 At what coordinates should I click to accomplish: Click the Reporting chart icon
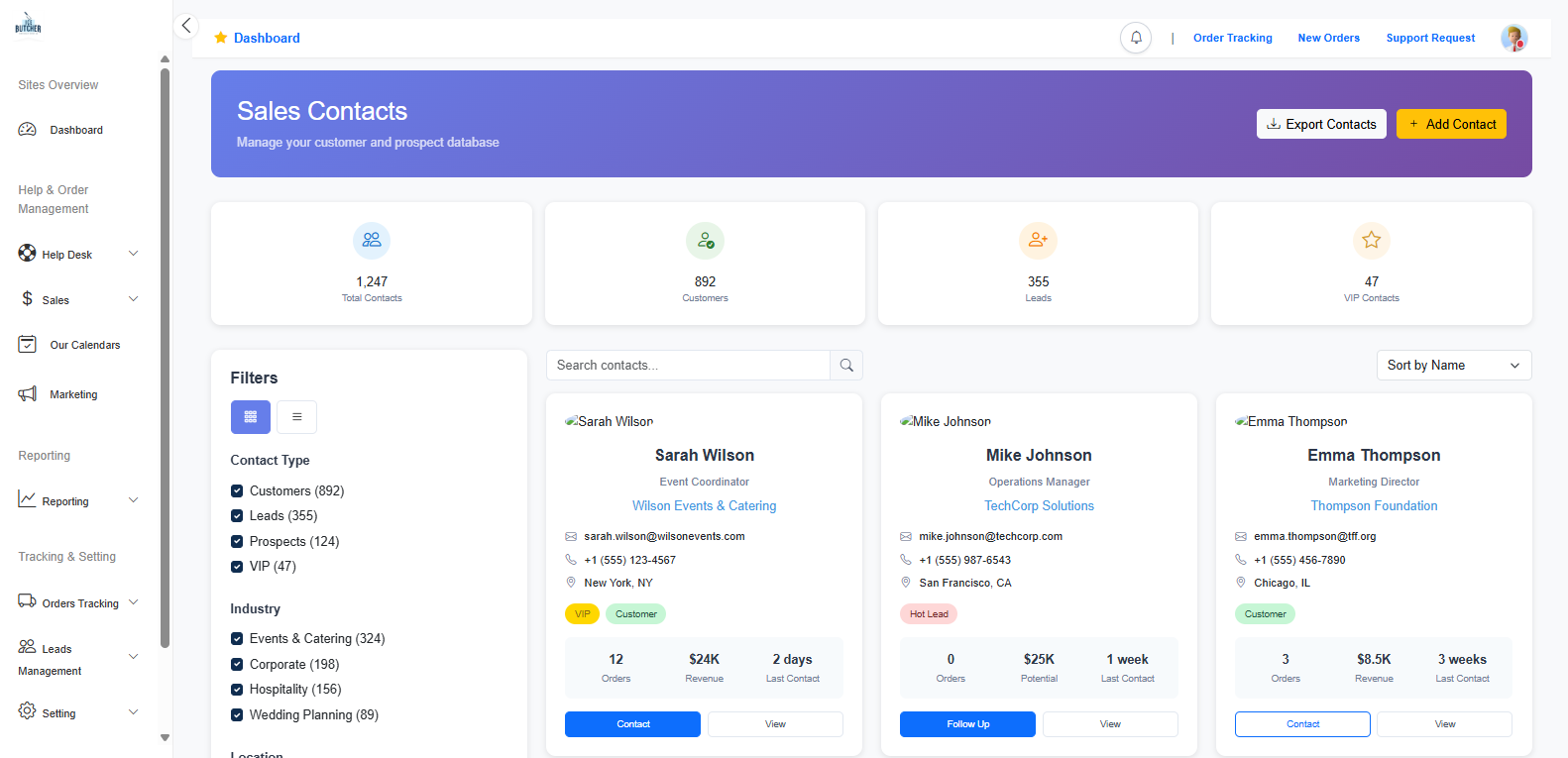28,499
